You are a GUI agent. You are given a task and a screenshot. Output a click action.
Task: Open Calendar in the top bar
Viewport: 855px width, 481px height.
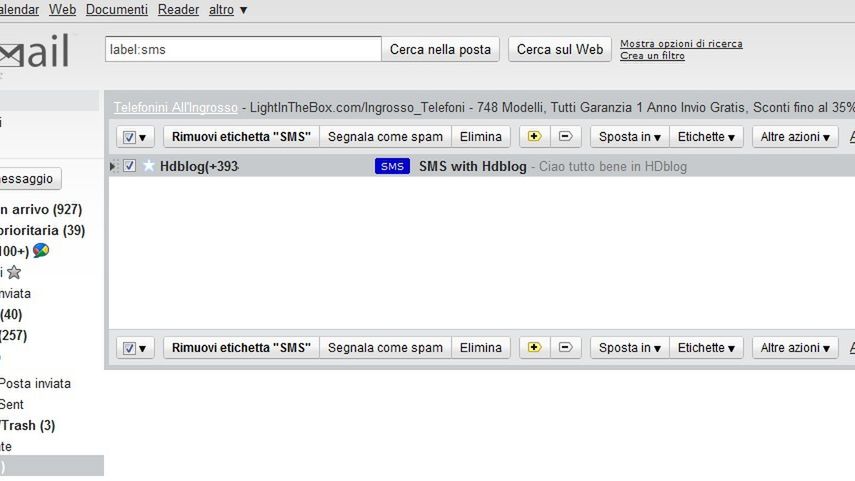[20, 10]
